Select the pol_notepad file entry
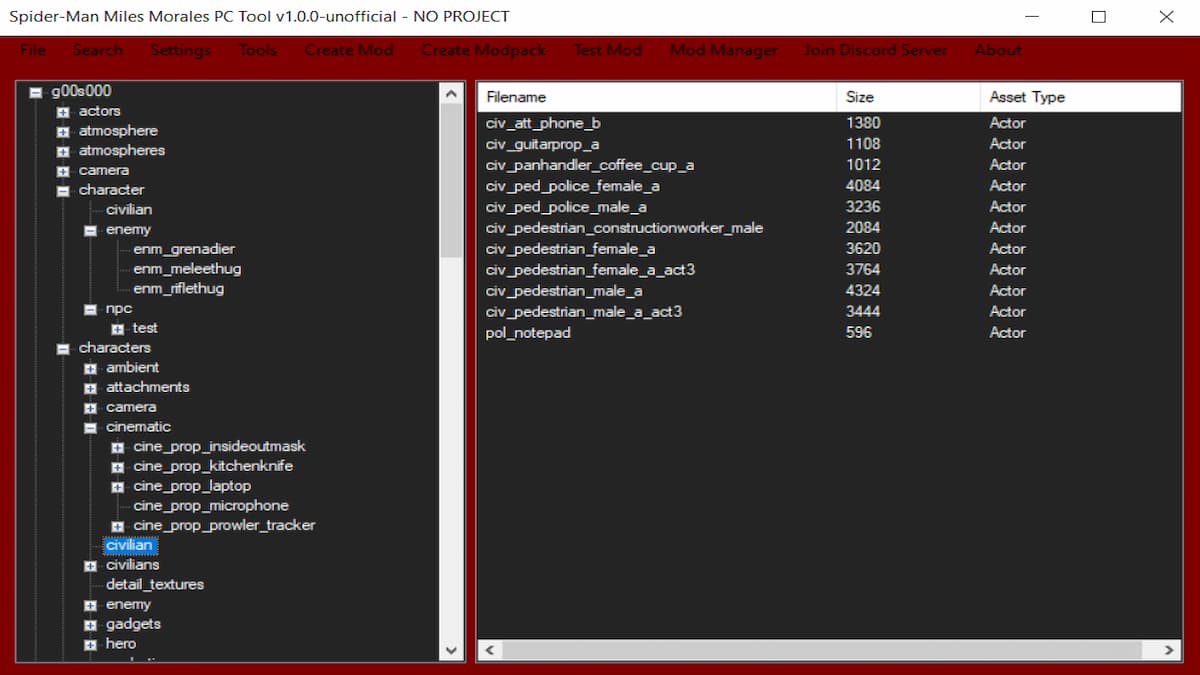This screenshot has width=1200, height=675. coord(528,333)
